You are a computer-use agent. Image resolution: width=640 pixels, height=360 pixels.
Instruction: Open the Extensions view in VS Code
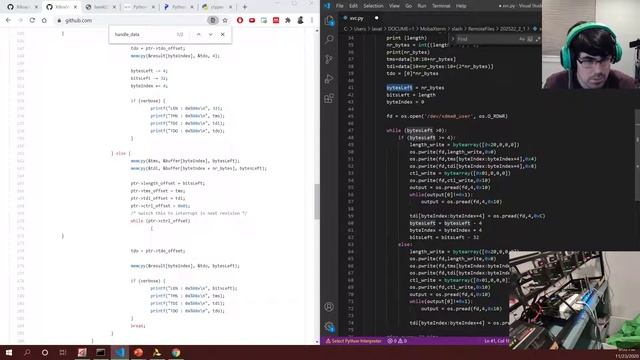pos(329,98)
